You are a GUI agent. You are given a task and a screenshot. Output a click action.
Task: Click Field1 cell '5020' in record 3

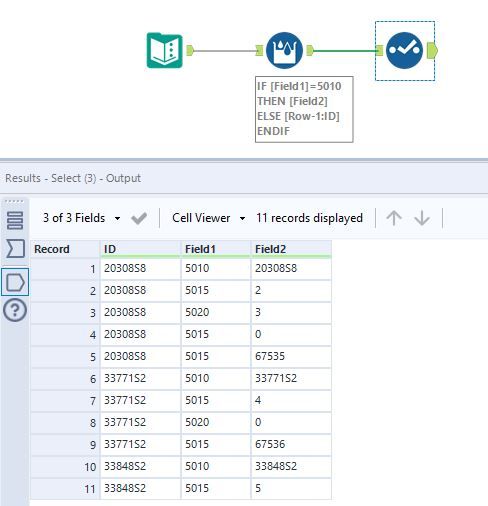point(216,313)
